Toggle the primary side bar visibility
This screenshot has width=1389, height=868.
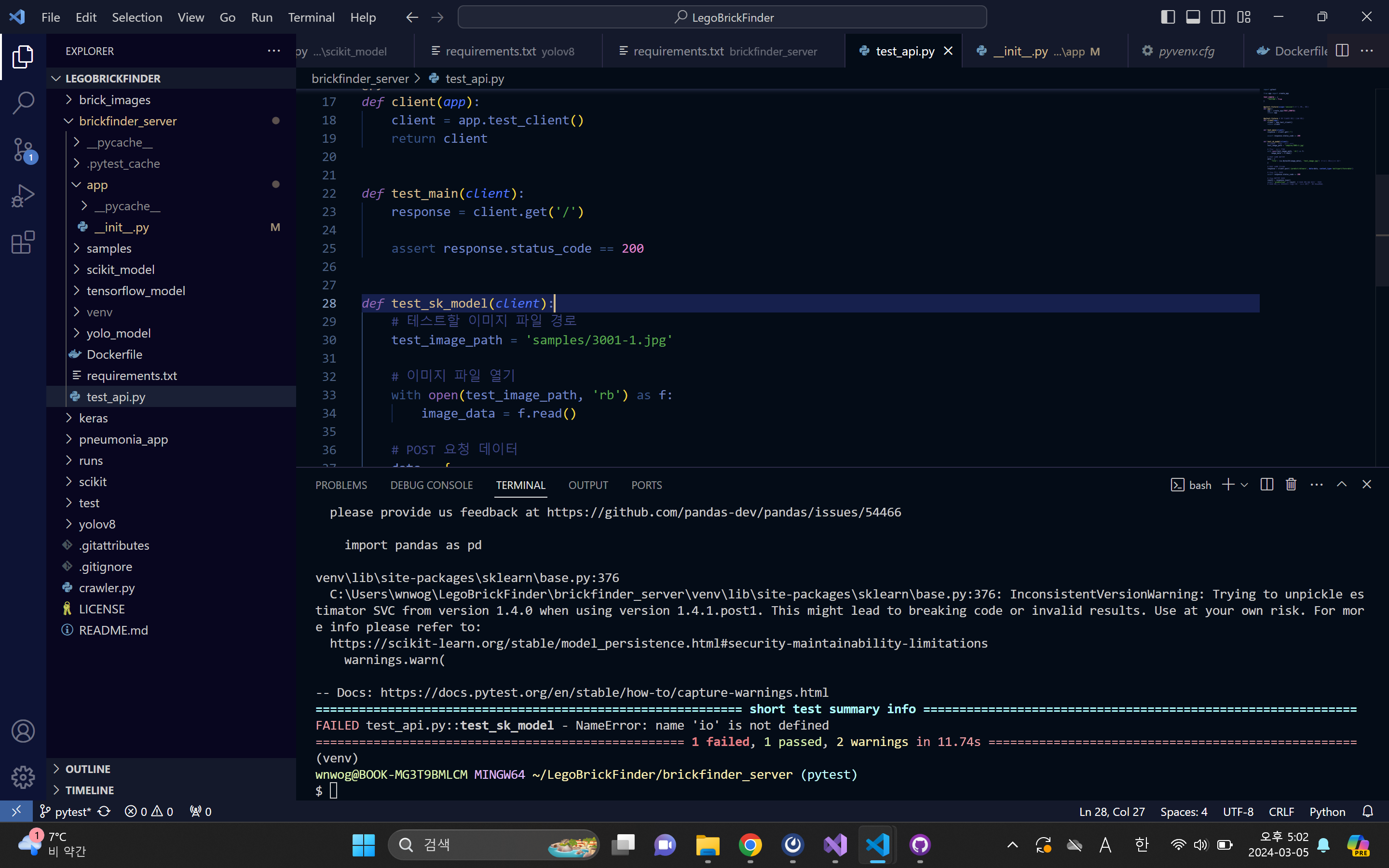point(1168,17)
